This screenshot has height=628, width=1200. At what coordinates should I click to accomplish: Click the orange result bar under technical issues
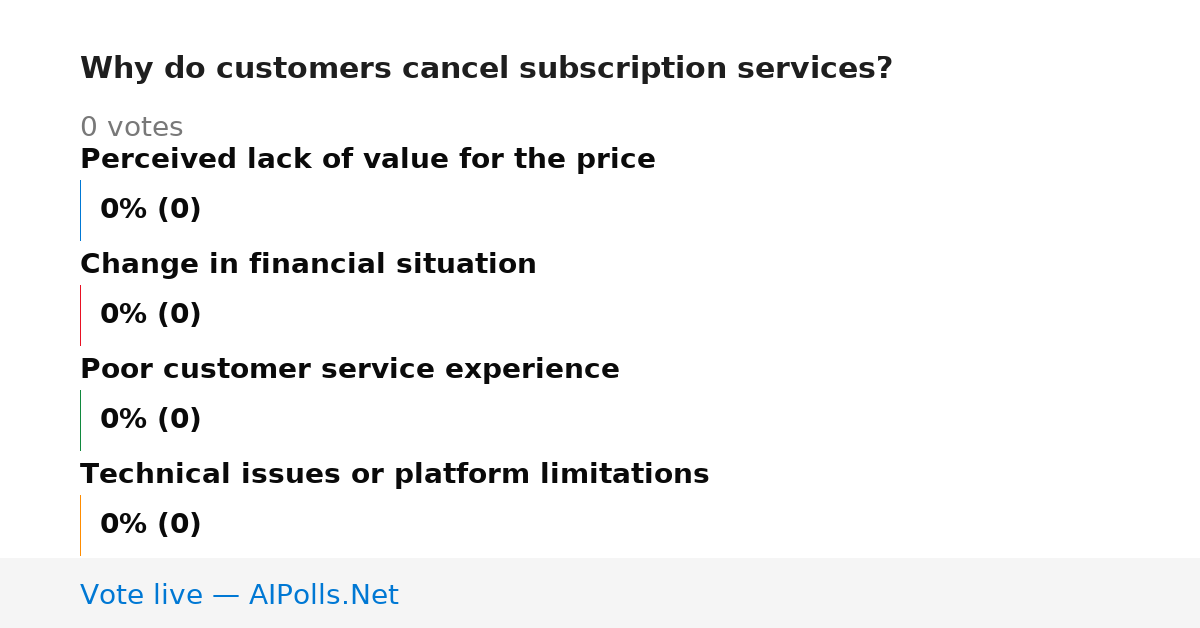pos(80,525)
